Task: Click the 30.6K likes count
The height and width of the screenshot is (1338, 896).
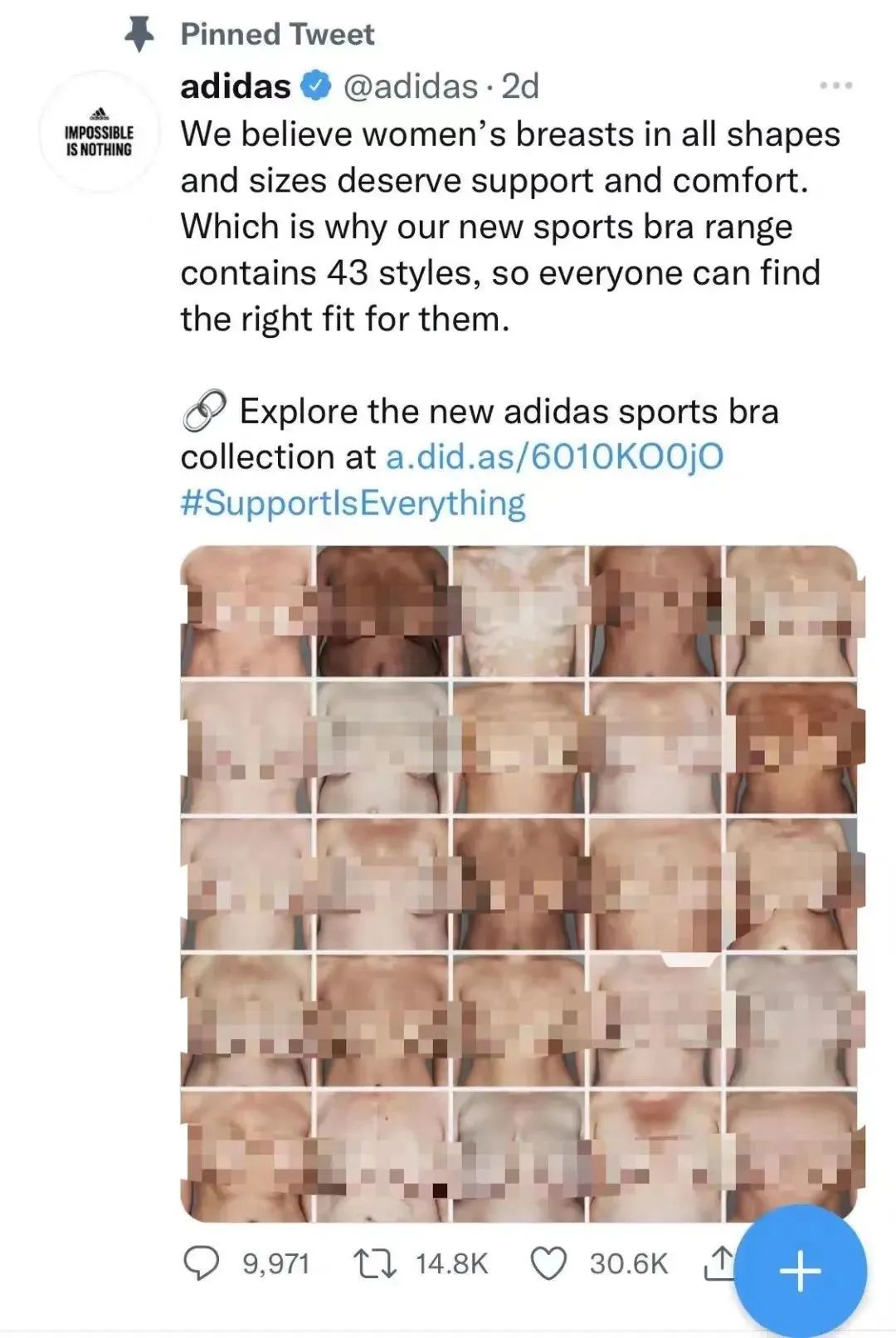Action: [x=628, y=1264]
